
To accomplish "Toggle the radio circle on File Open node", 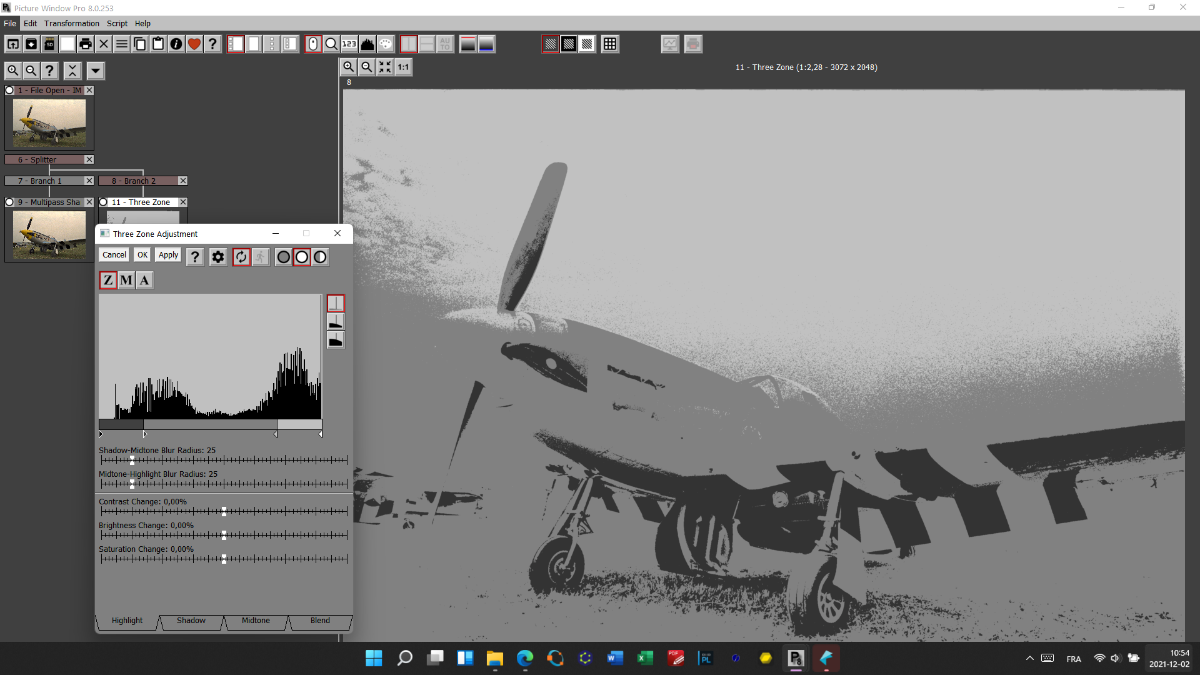I will click(10, 90).
